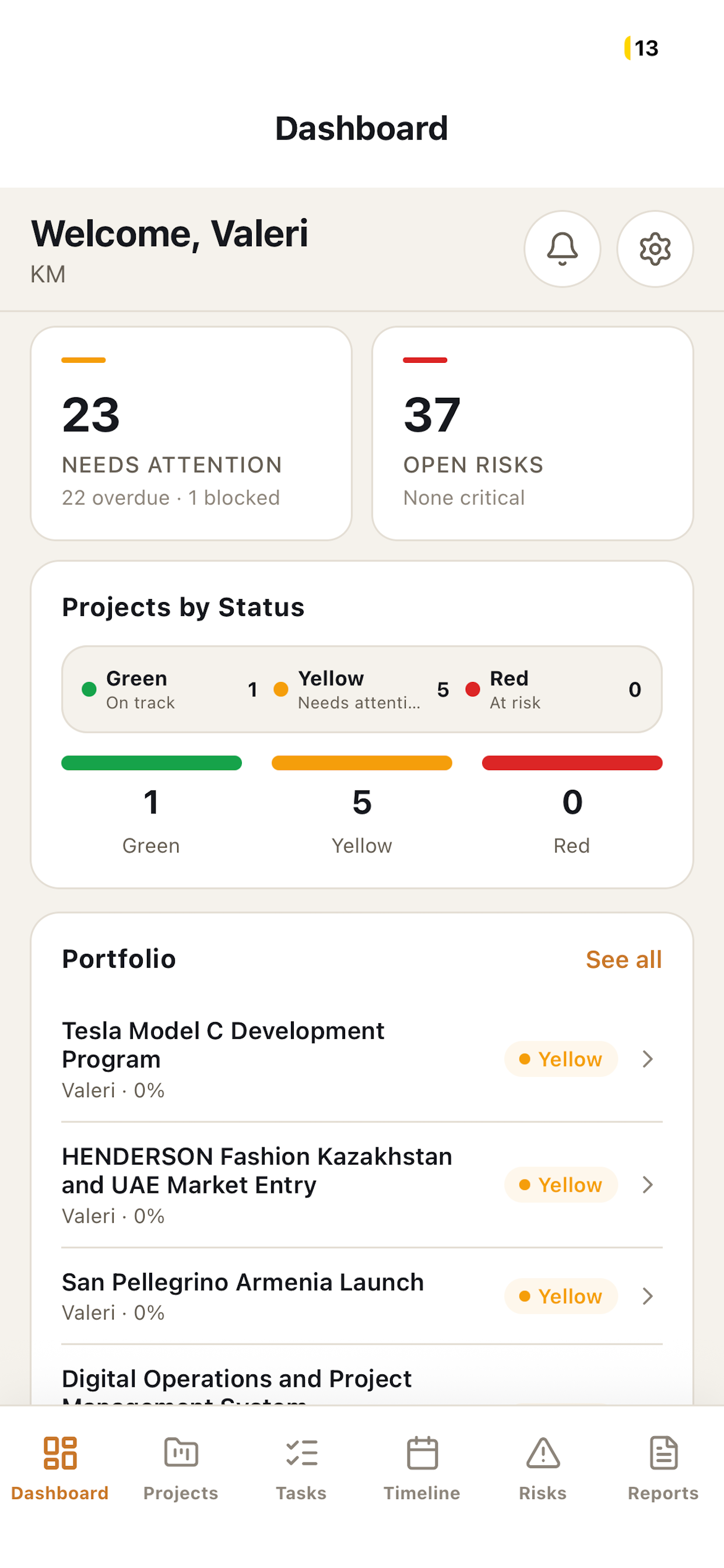Open the Tesla Model C row chevron
The width and height of the screenshot is (724, 1568).
click(647, 1059)
